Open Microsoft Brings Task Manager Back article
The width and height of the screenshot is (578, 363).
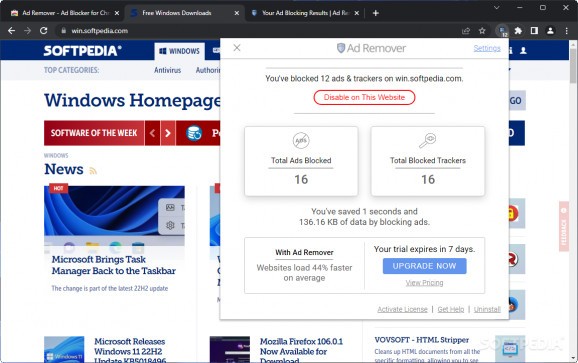(114, 265)
